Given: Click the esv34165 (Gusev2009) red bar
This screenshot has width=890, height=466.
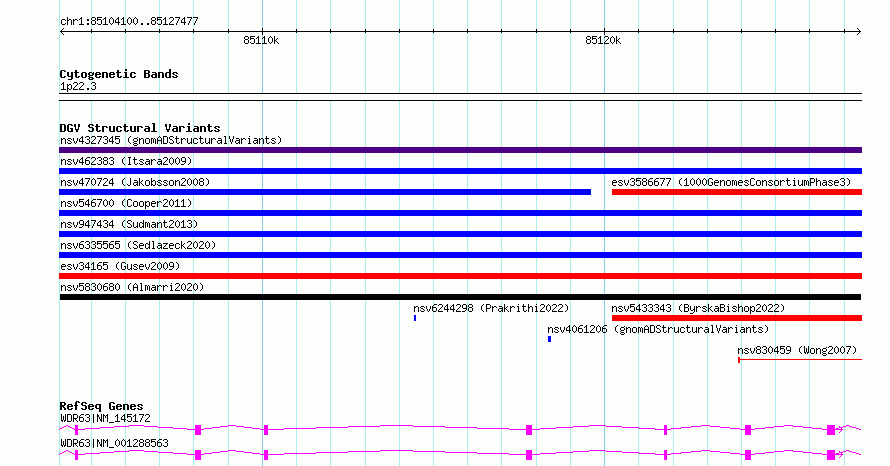Looking at the screenshot, I should [460, 276].
